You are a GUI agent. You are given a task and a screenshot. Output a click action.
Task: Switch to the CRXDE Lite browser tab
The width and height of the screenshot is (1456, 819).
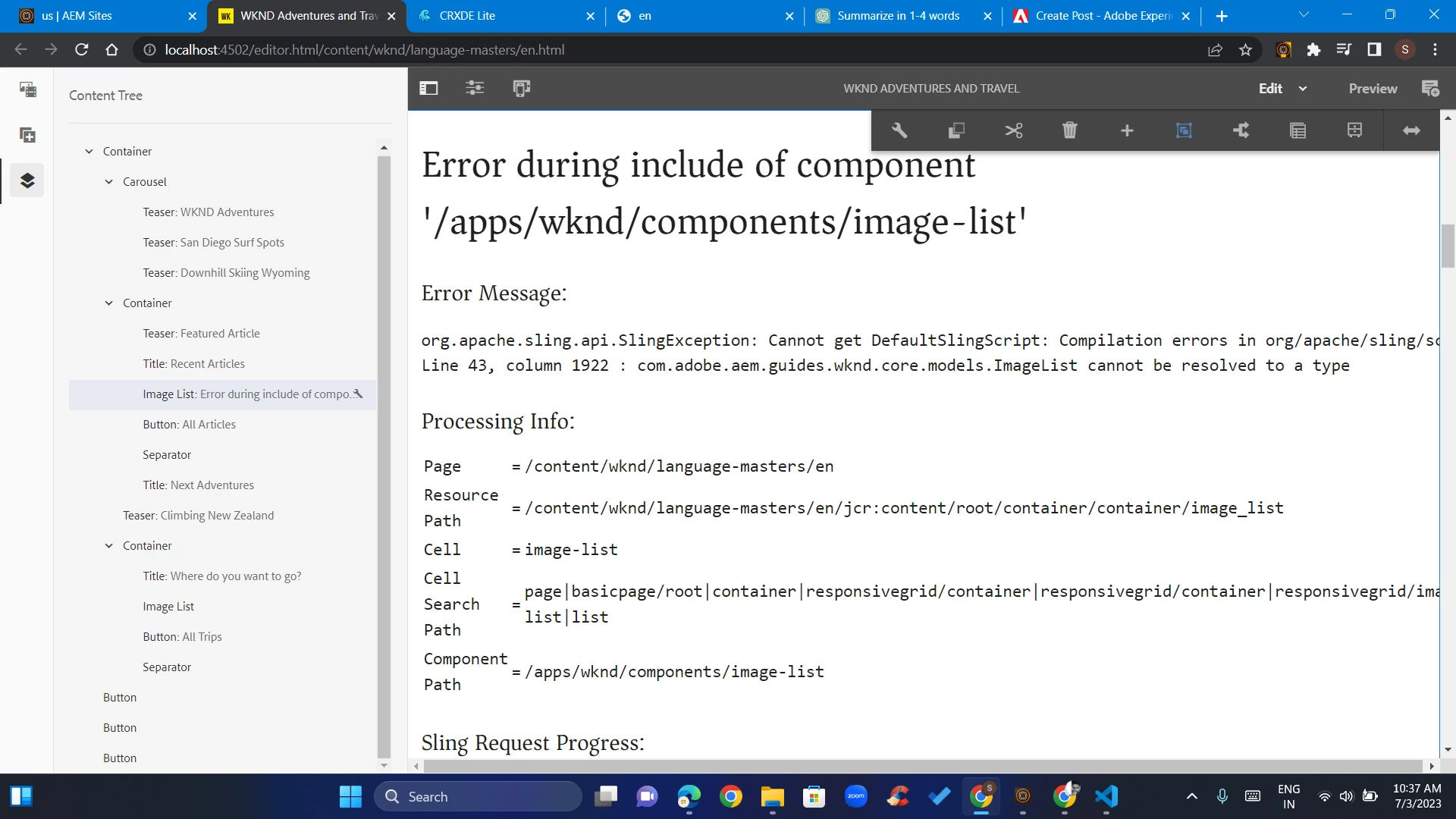467,16
